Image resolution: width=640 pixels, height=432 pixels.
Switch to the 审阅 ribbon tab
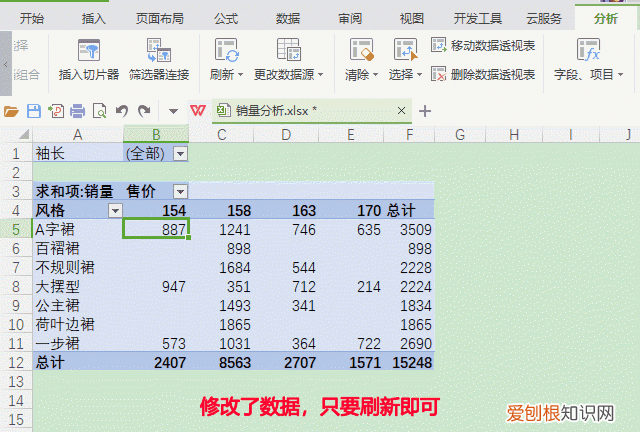coord(350,18)
